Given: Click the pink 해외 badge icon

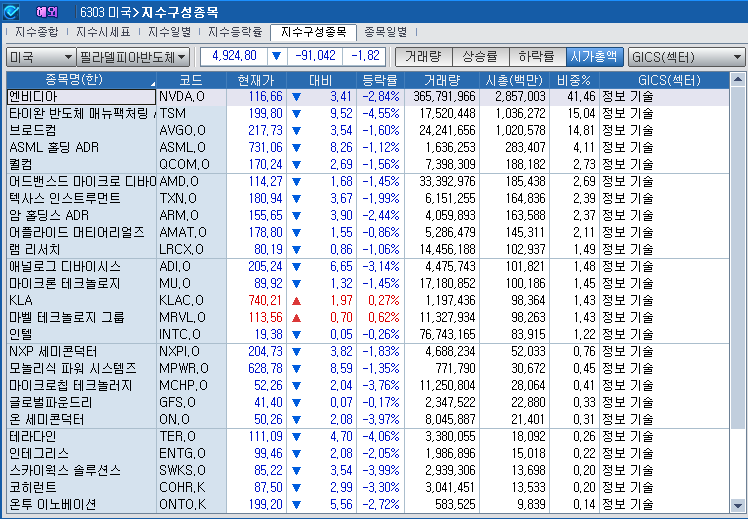Looking at the screenshot, I should pos(47,12).
